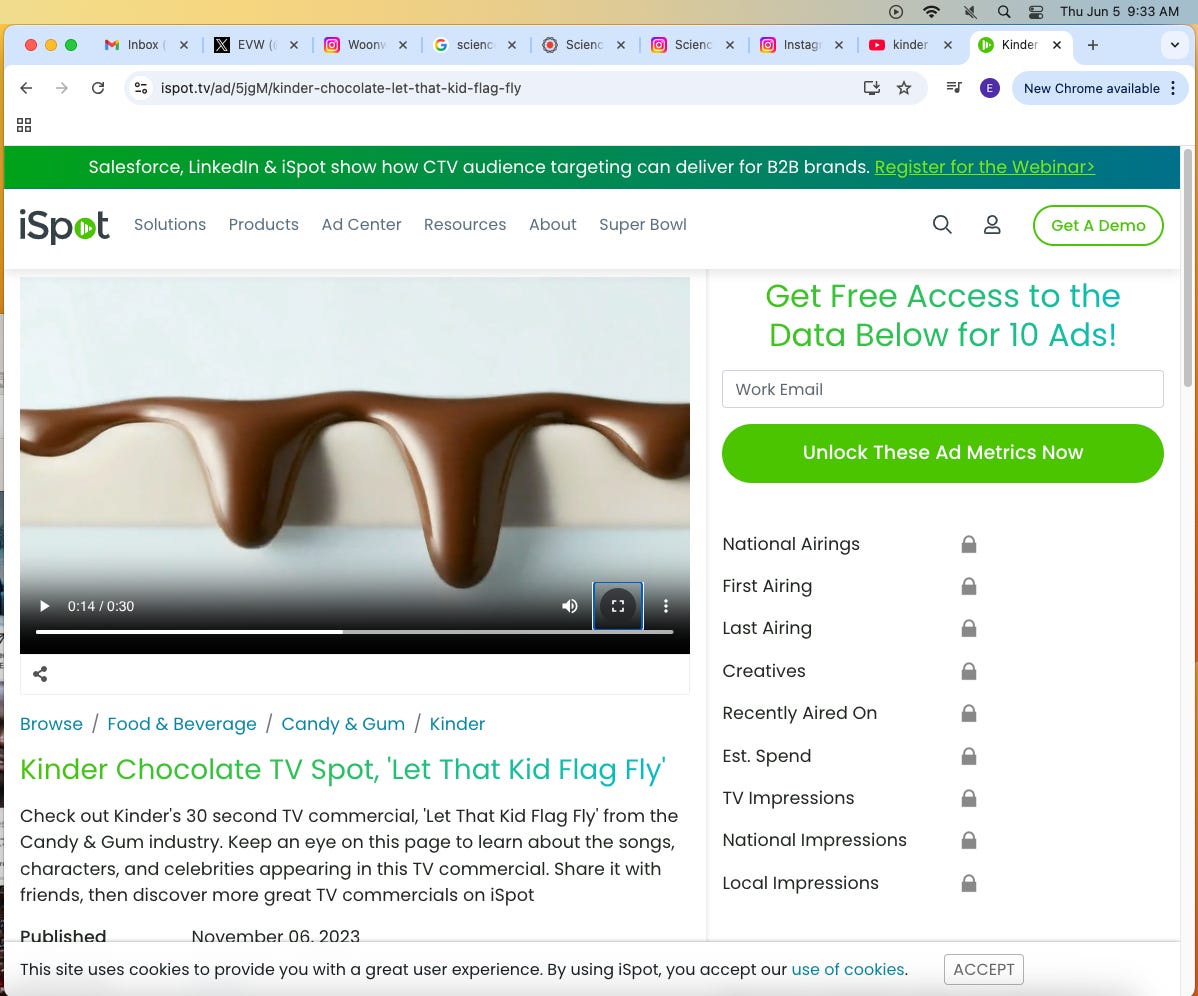Open the Candy & Gum breadcrumb
Viewport: 1198px width, 996px height.
point(343,723)
